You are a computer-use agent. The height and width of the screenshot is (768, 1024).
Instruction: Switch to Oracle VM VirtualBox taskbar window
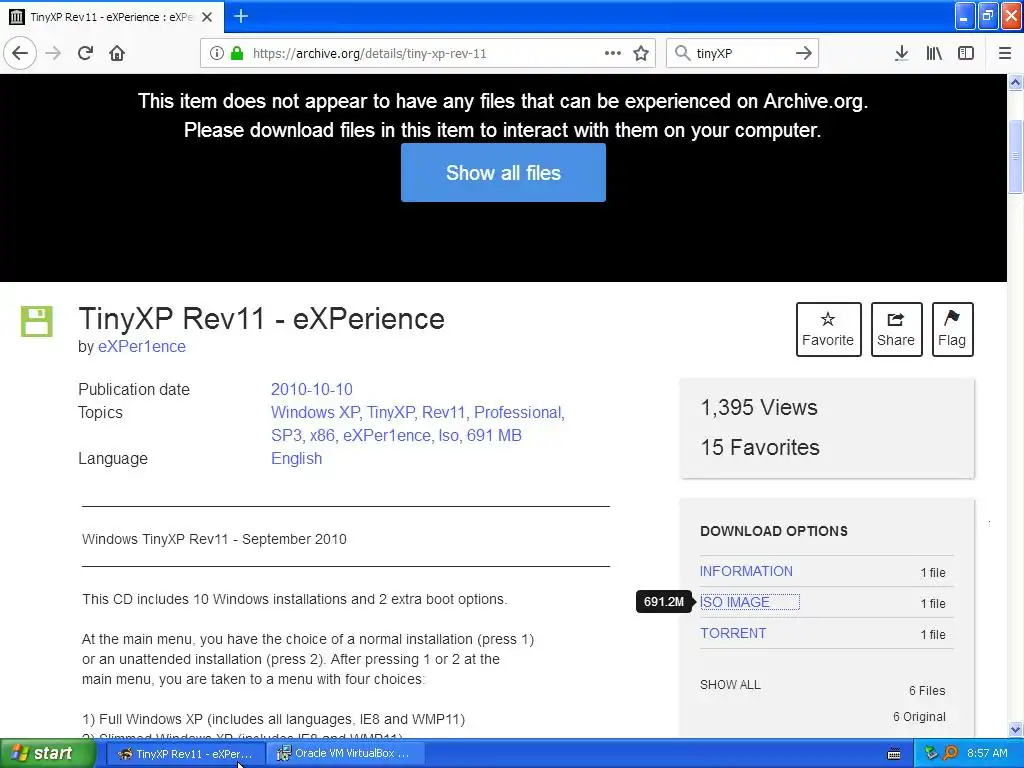pyautogui.click(x=345, y=754)
